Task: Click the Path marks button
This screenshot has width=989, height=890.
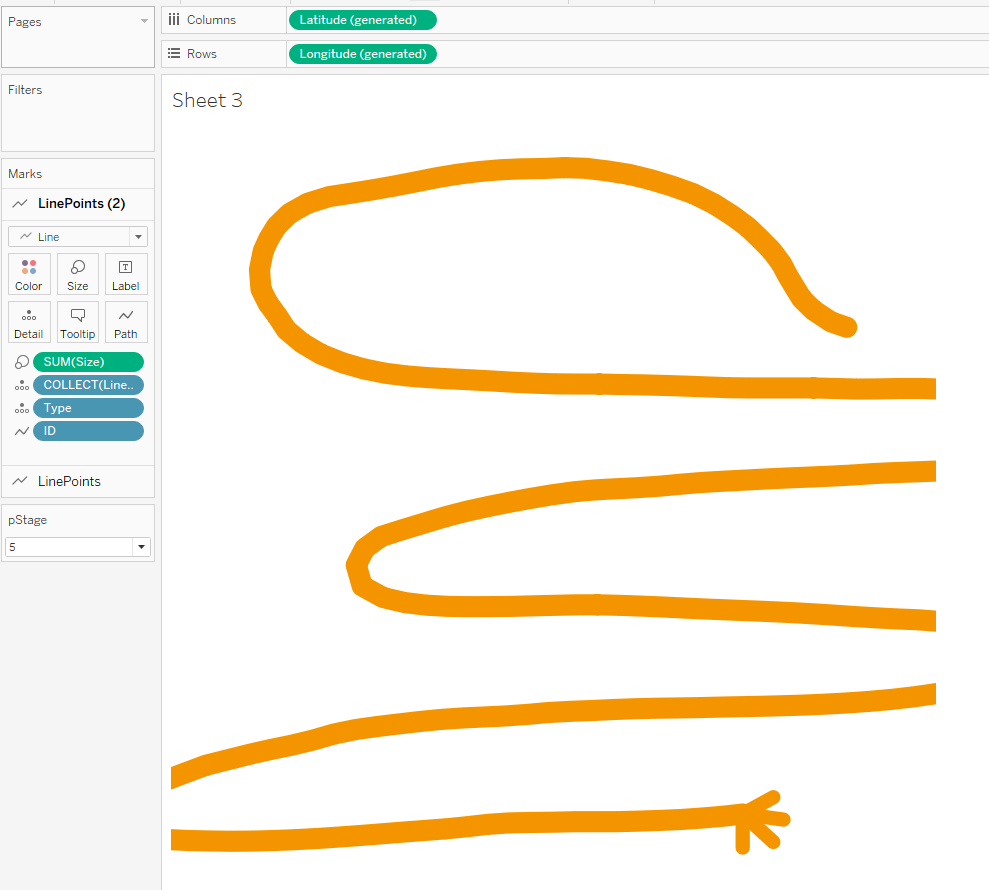Action: [x=126, y=322]
